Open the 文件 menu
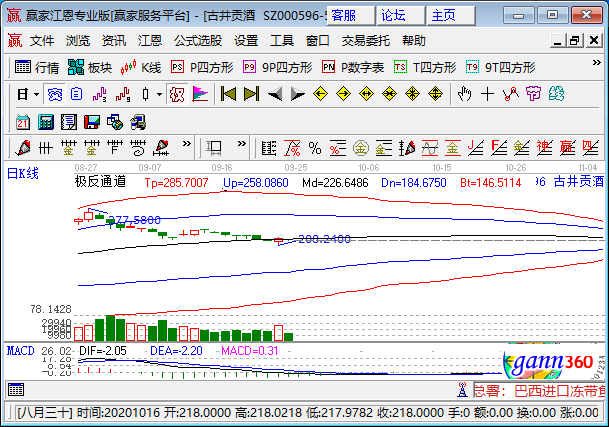 (x=42, y=40)
